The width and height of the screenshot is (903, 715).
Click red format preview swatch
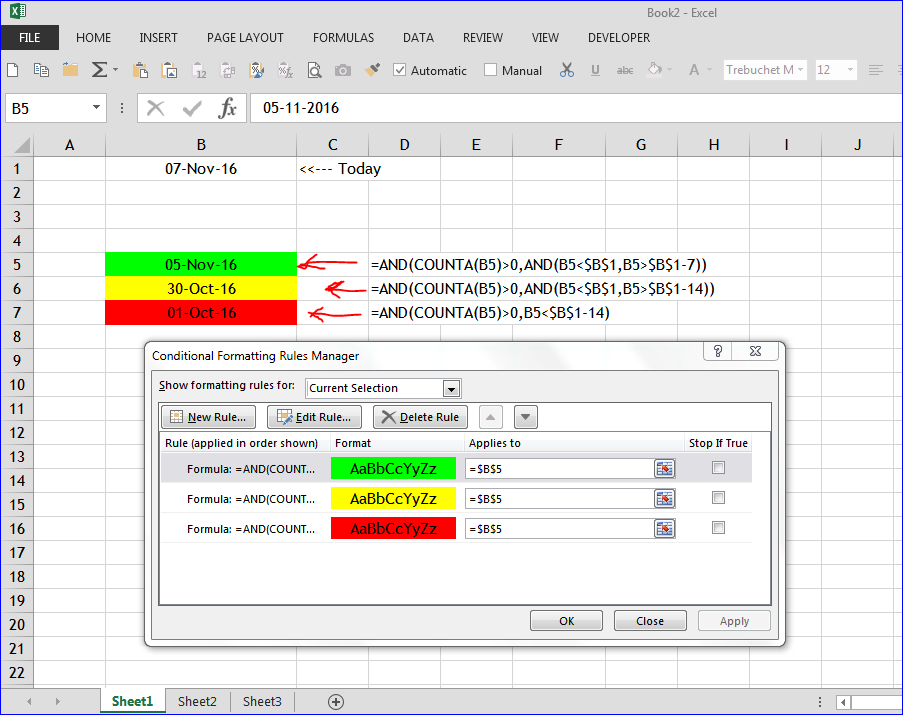click(393, 528)
